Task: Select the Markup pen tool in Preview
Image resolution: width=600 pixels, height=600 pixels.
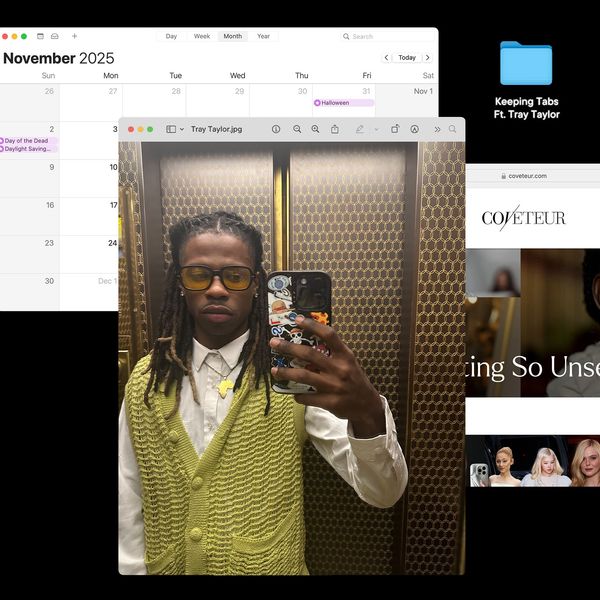Action: [360, 129]
